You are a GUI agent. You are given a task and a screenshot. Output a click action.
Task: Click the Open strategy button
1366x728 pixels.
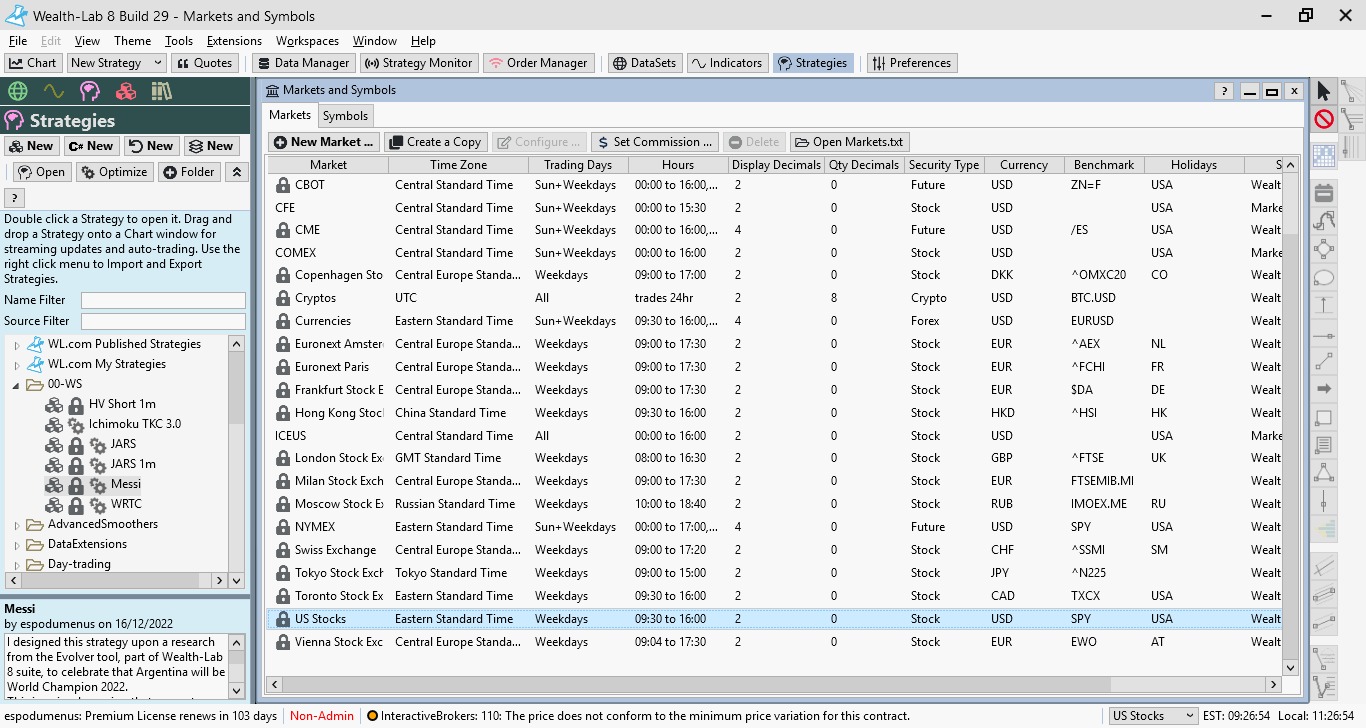[x=40, y=172]
